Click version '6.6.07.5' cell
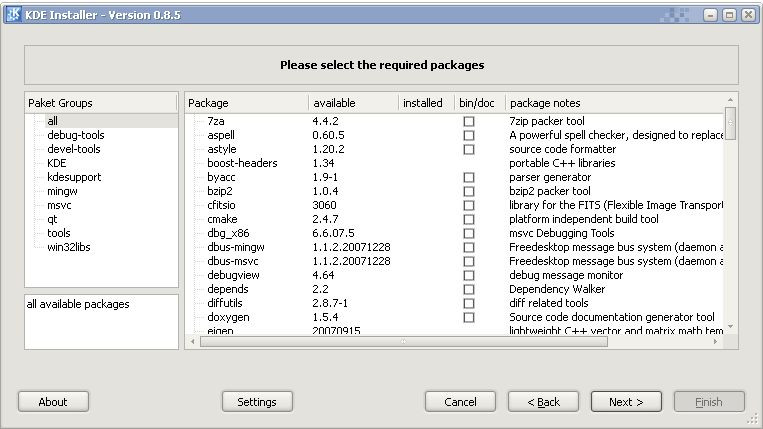Image resolution: width=763 pixels, height=429 pixels. pyautogui.click(x=333, y=233)
